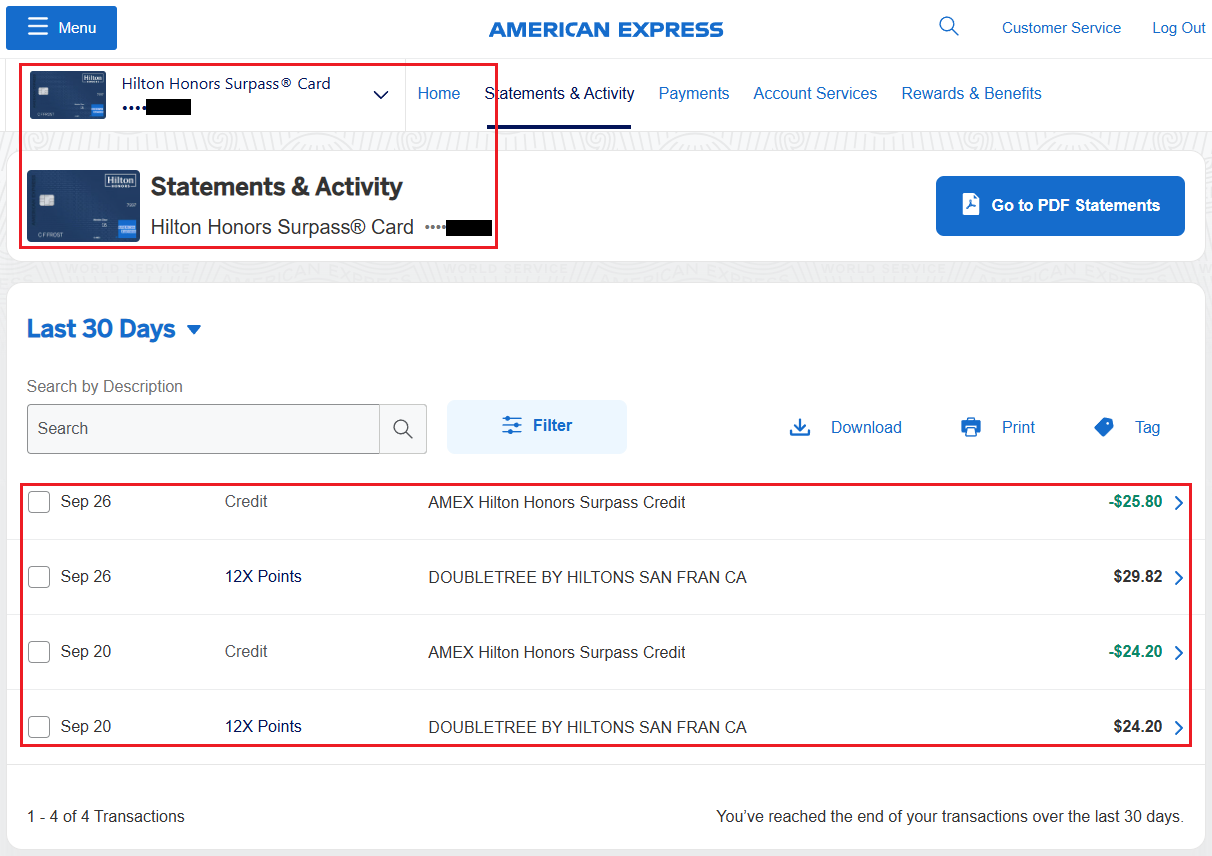Expand the -$24.20 credit transaction row
The width and height of the screenshot is (1212, 856).
[1178, 653]
